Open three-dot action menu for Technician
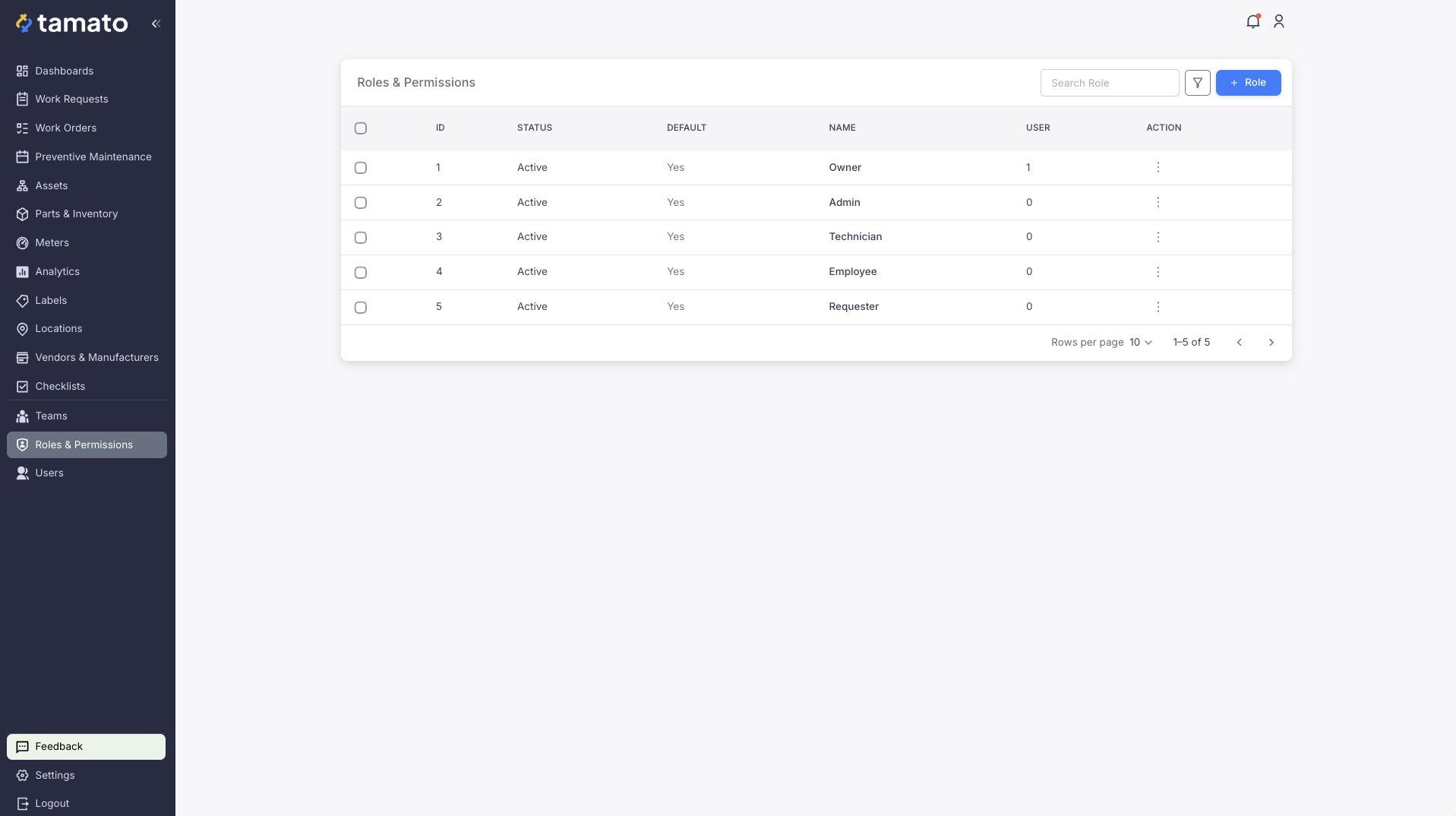Image resolution: width=1456 pixels, height=816 pixels. point(1158,237)
